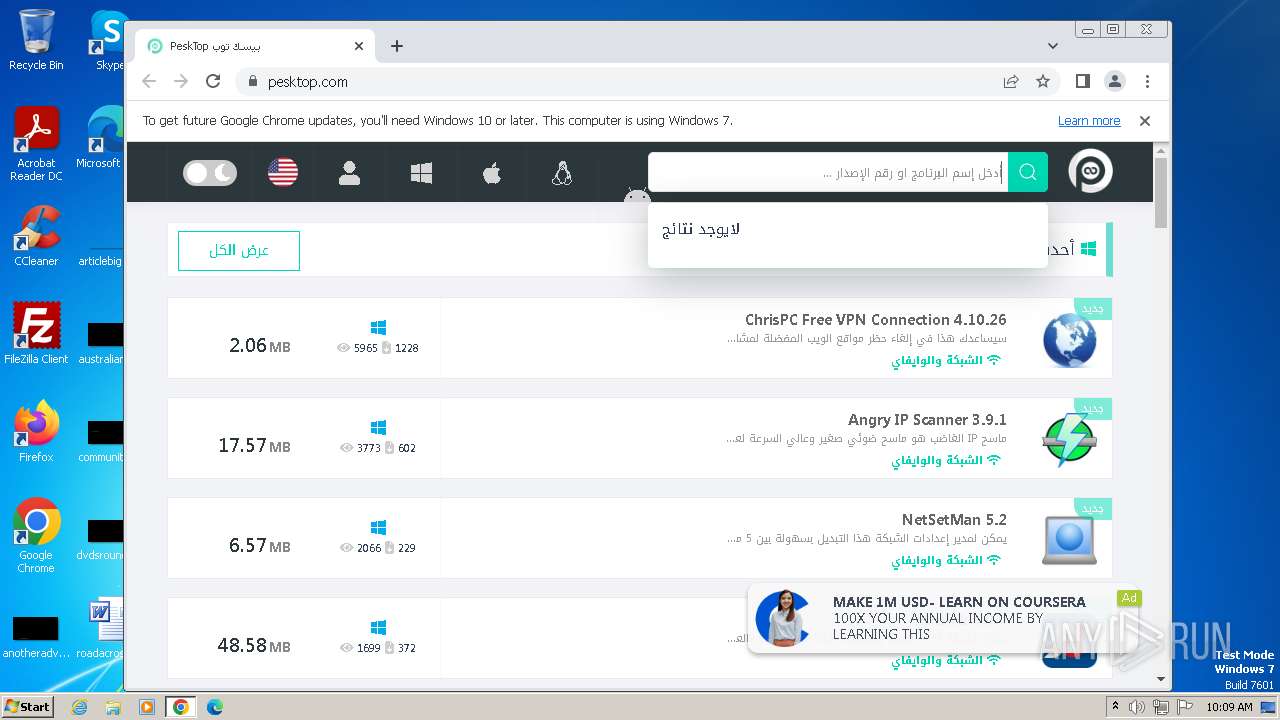Image resolution: width=1280 pixels, height=720 pixels.
Task: Open the user account icon in the header
Action: pyautogui.click(x=349, y=173)
